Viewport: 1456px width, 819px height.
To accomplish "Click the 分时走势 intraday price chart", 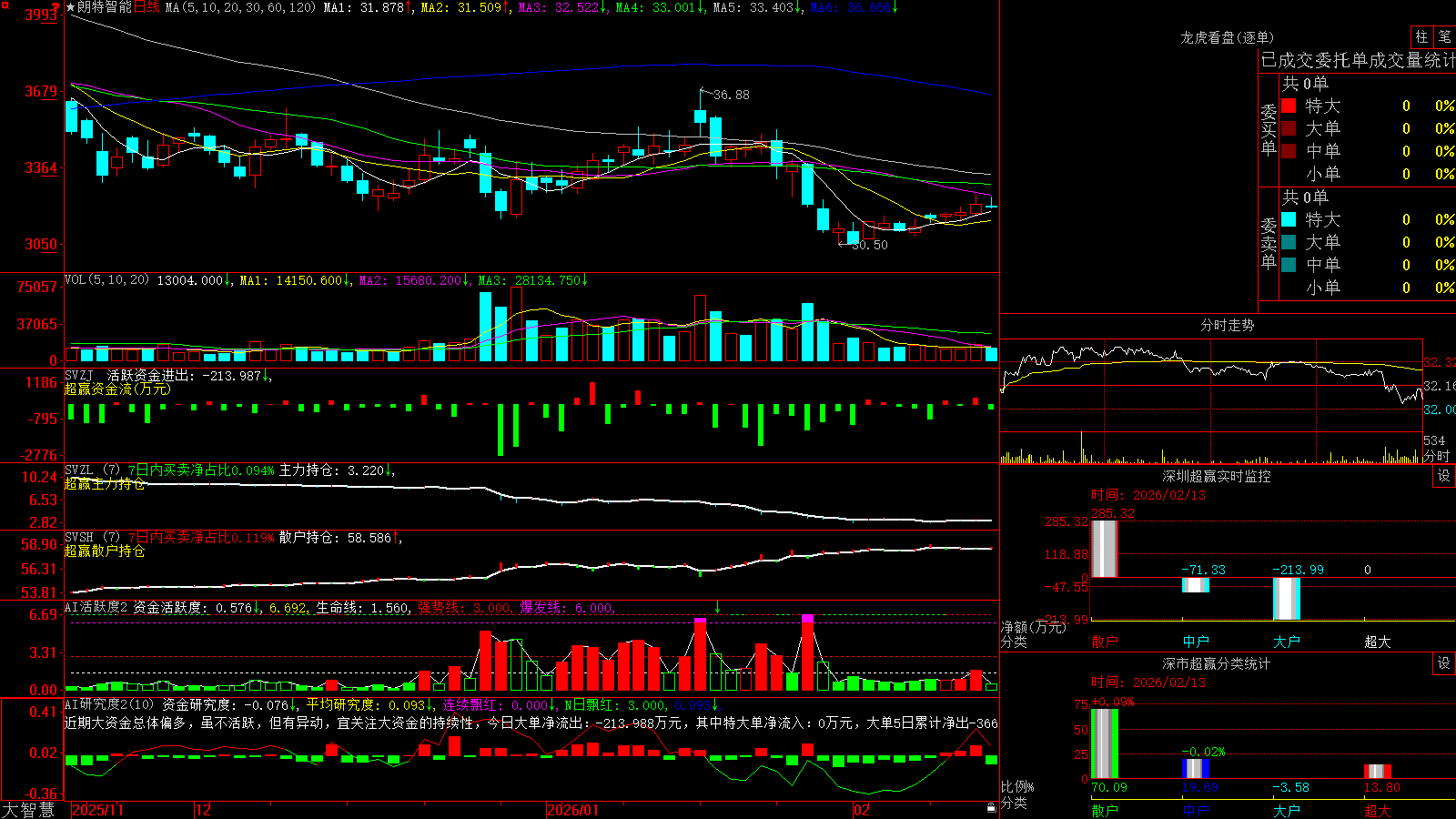I will click(x=1211, y=385).
